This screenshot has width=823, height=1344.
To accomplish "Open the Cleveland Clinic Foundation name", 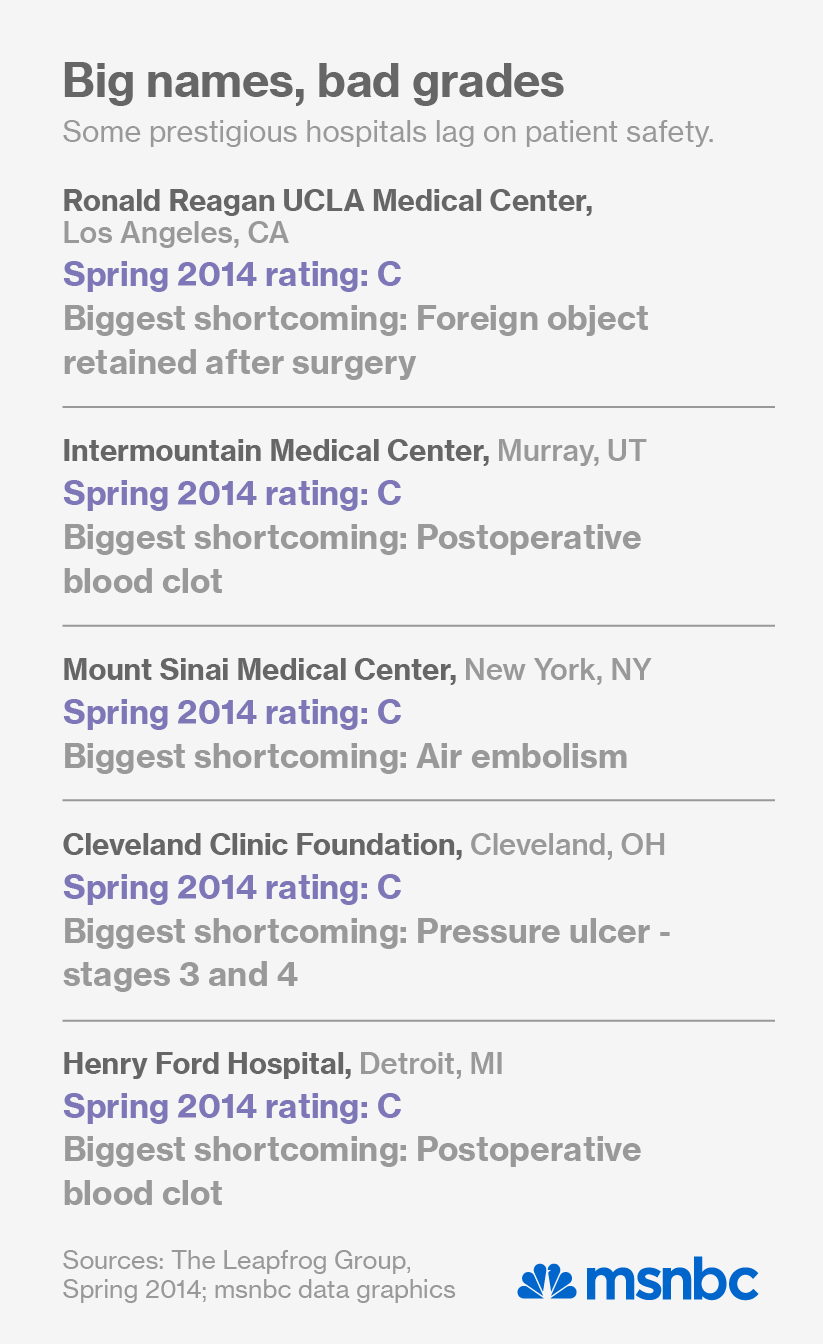I will click(x=262, y=845).
